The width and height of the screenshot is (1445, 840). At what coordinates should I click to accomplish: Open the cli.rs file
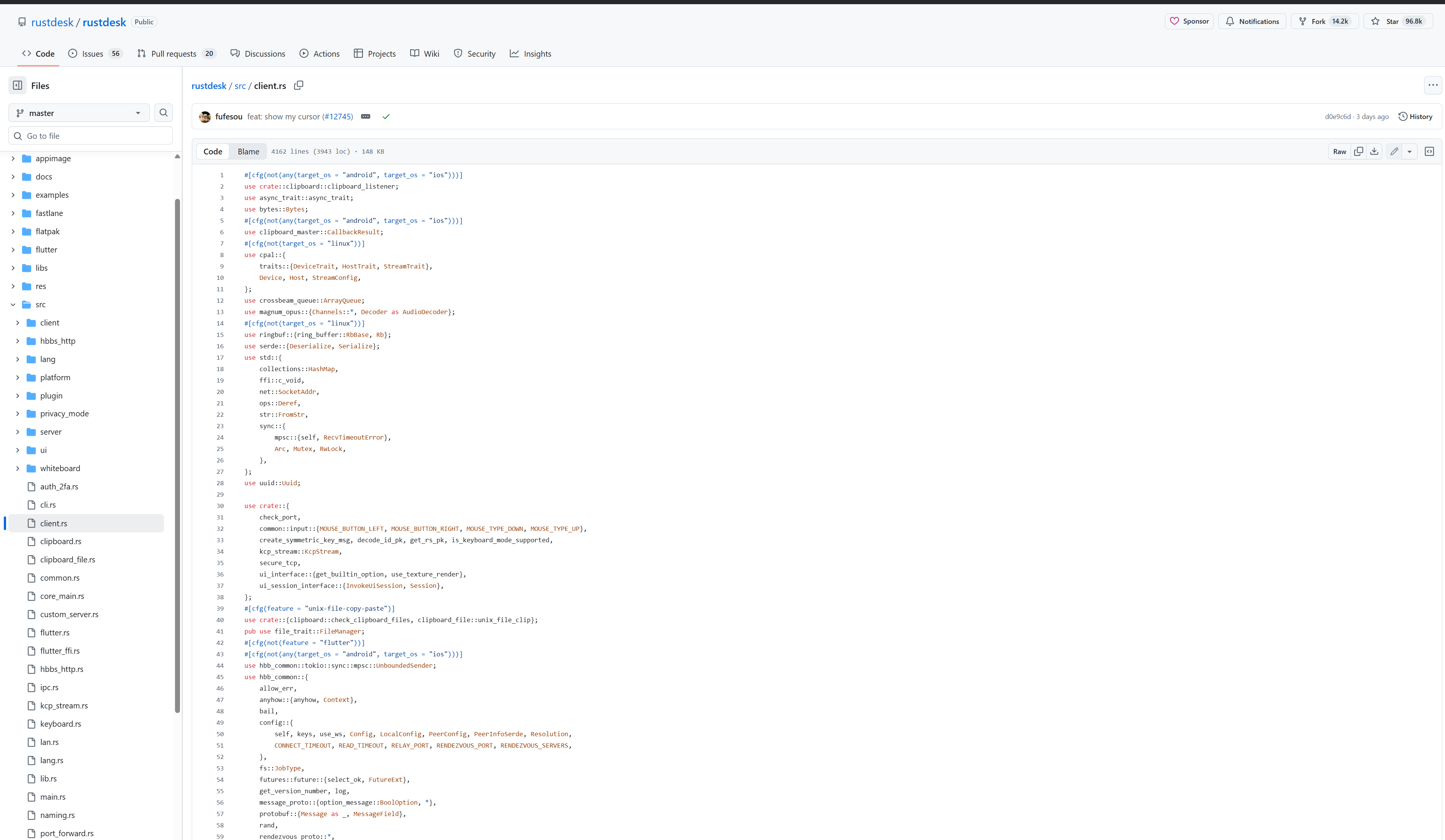coord(48,505)
